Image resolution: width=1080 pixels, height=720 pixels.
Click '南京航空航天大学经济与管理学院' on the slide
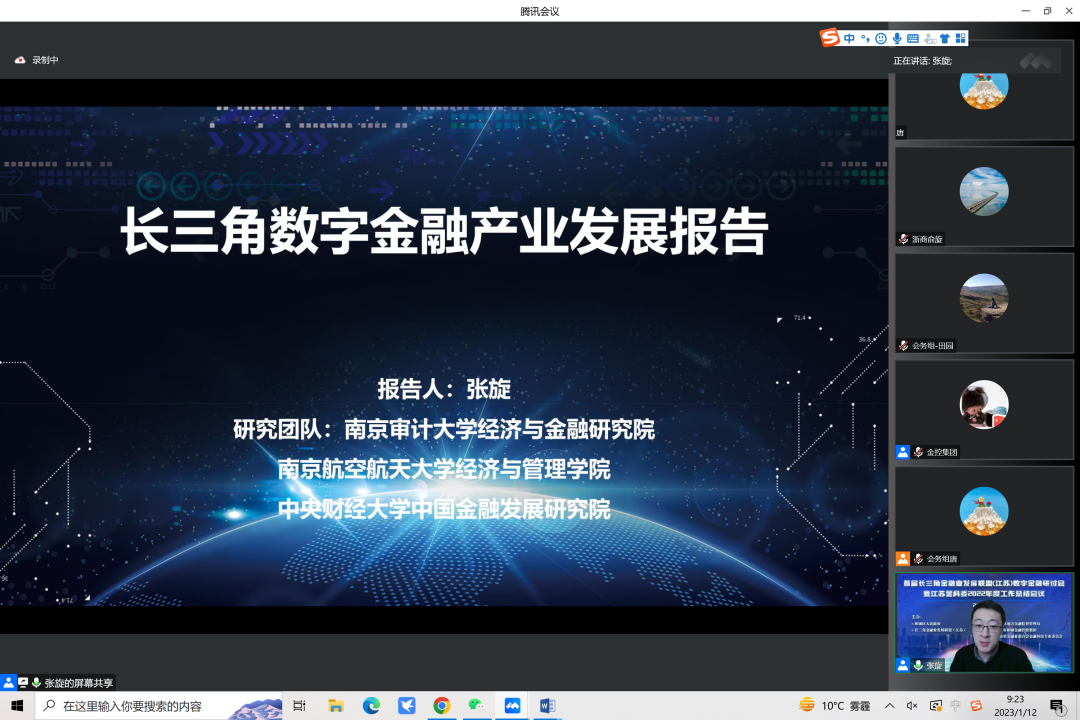(x=444, y=469)
